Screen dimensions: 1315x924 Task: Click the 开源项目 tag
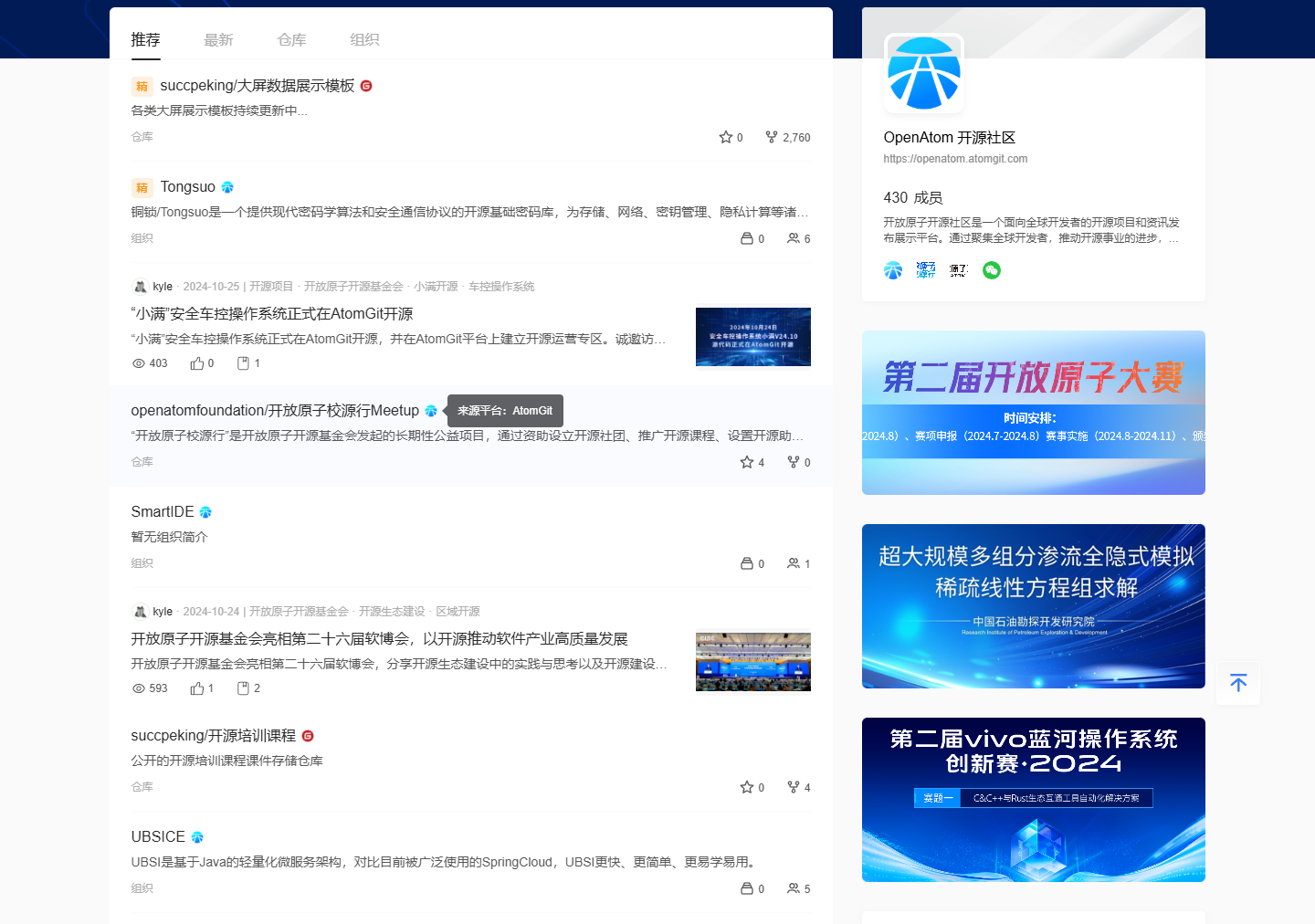[x=271, y=287]
